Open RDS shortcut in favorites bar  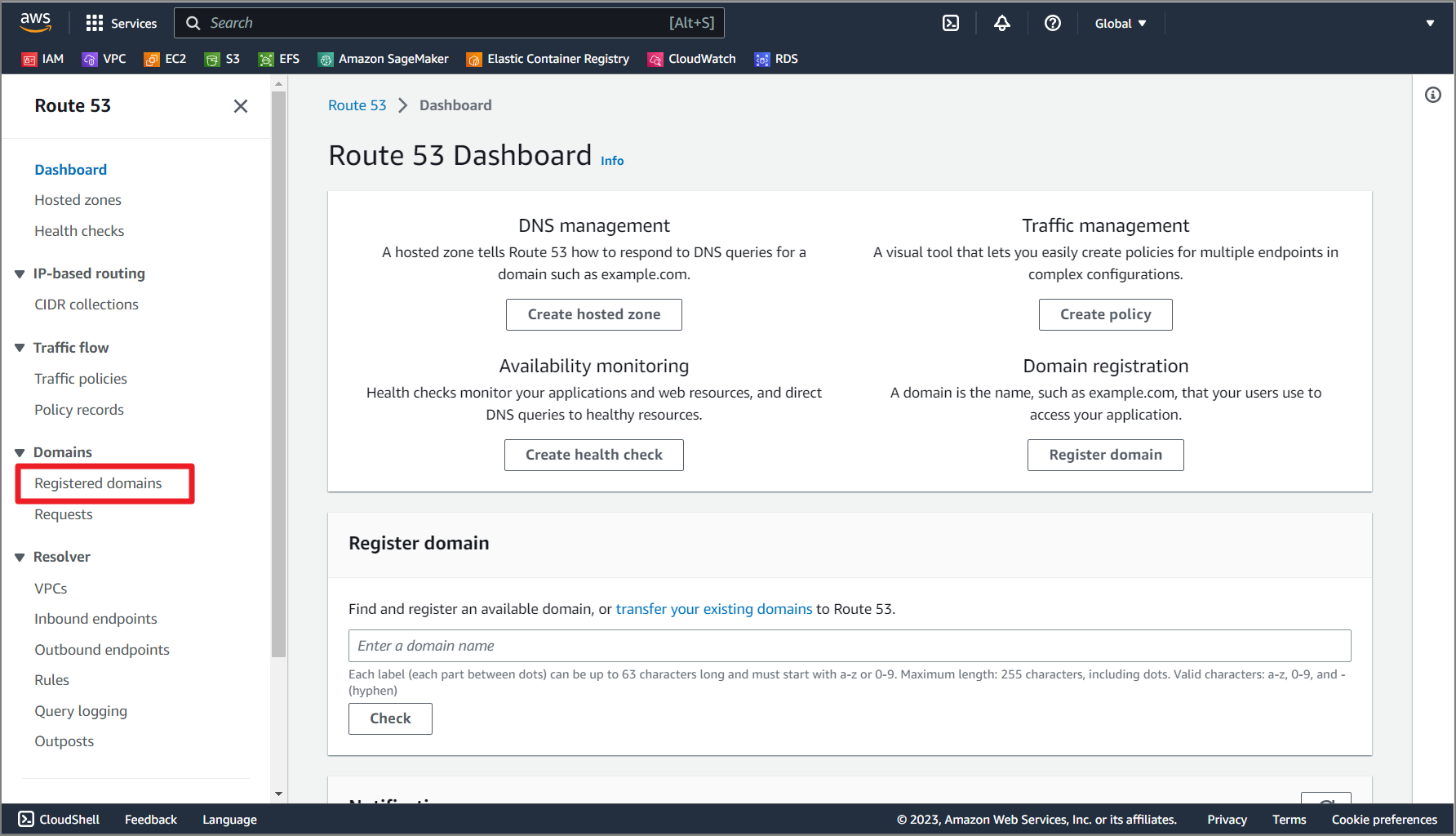click(x=777, y=59)
